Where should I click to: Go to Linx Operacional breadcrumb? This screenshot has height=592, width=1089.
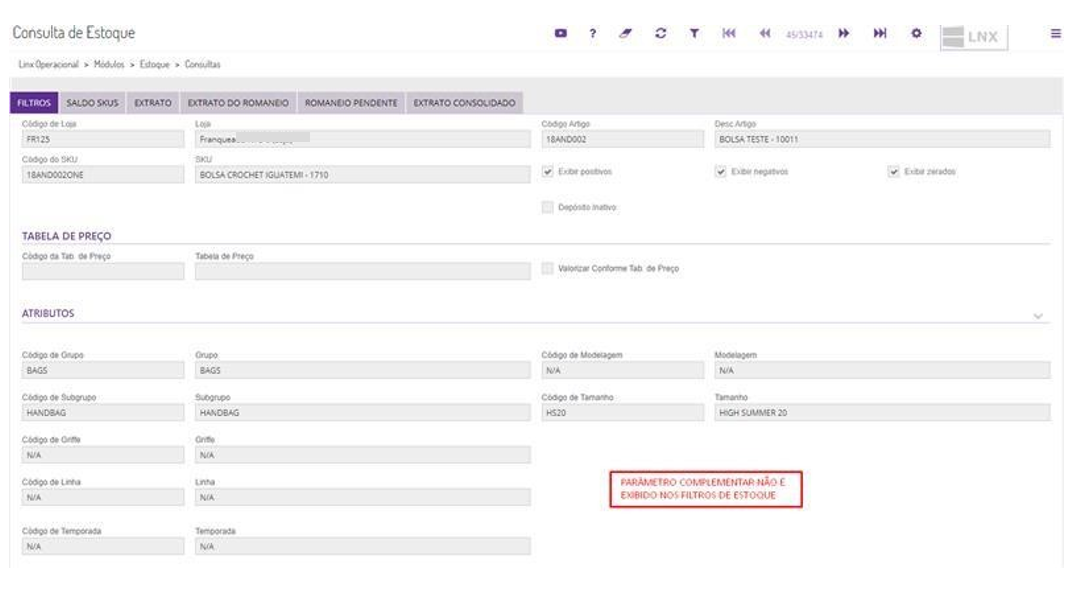pos(49,65)
